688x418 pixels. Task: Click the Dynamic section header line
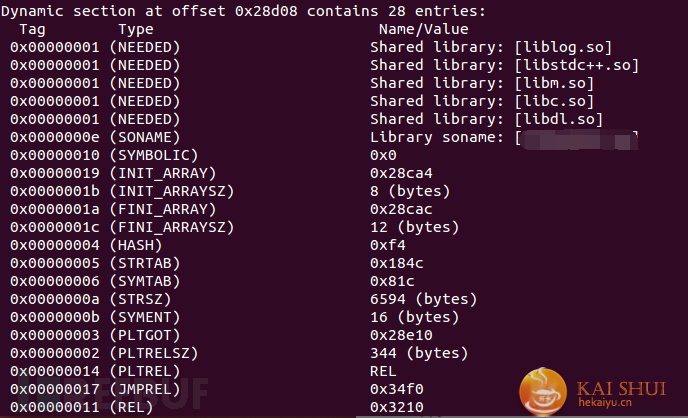pyautogui.click(x=244, y=11)
